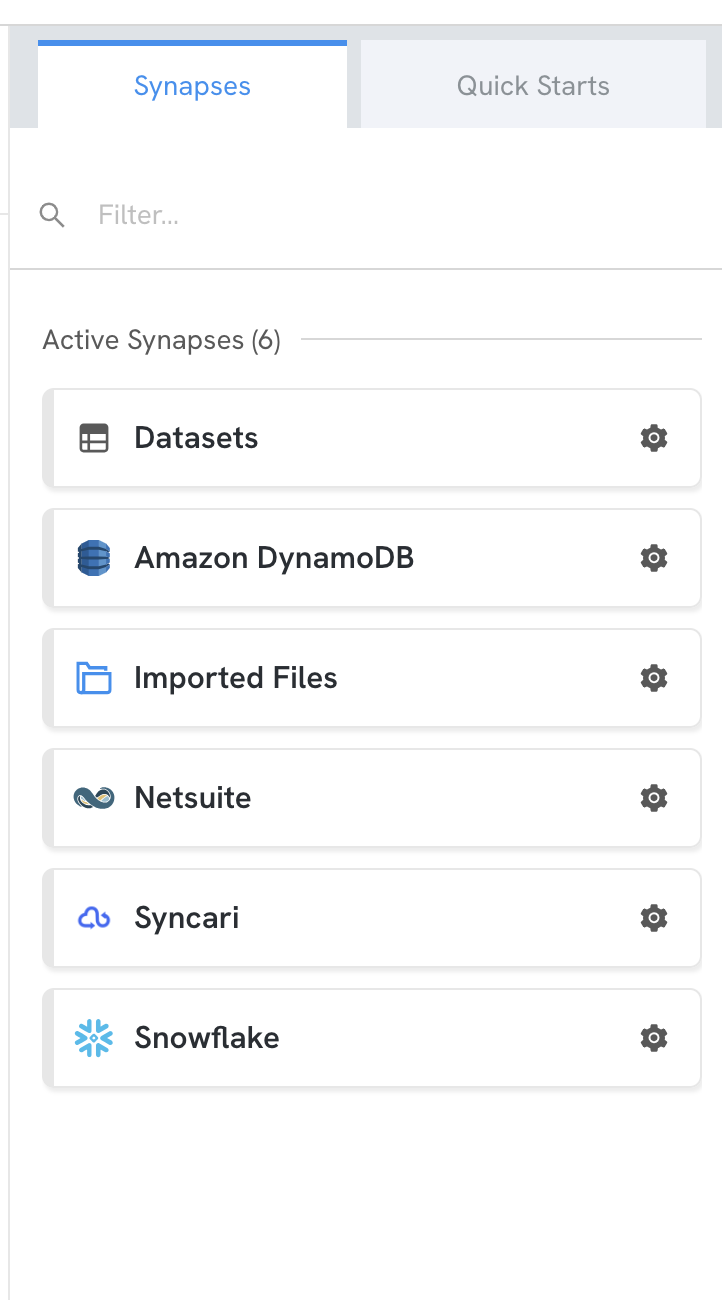Open settings gear for Netsuite
This screenshot has height=1300, width=722.
pyautogui.click(x=654, y=798)
